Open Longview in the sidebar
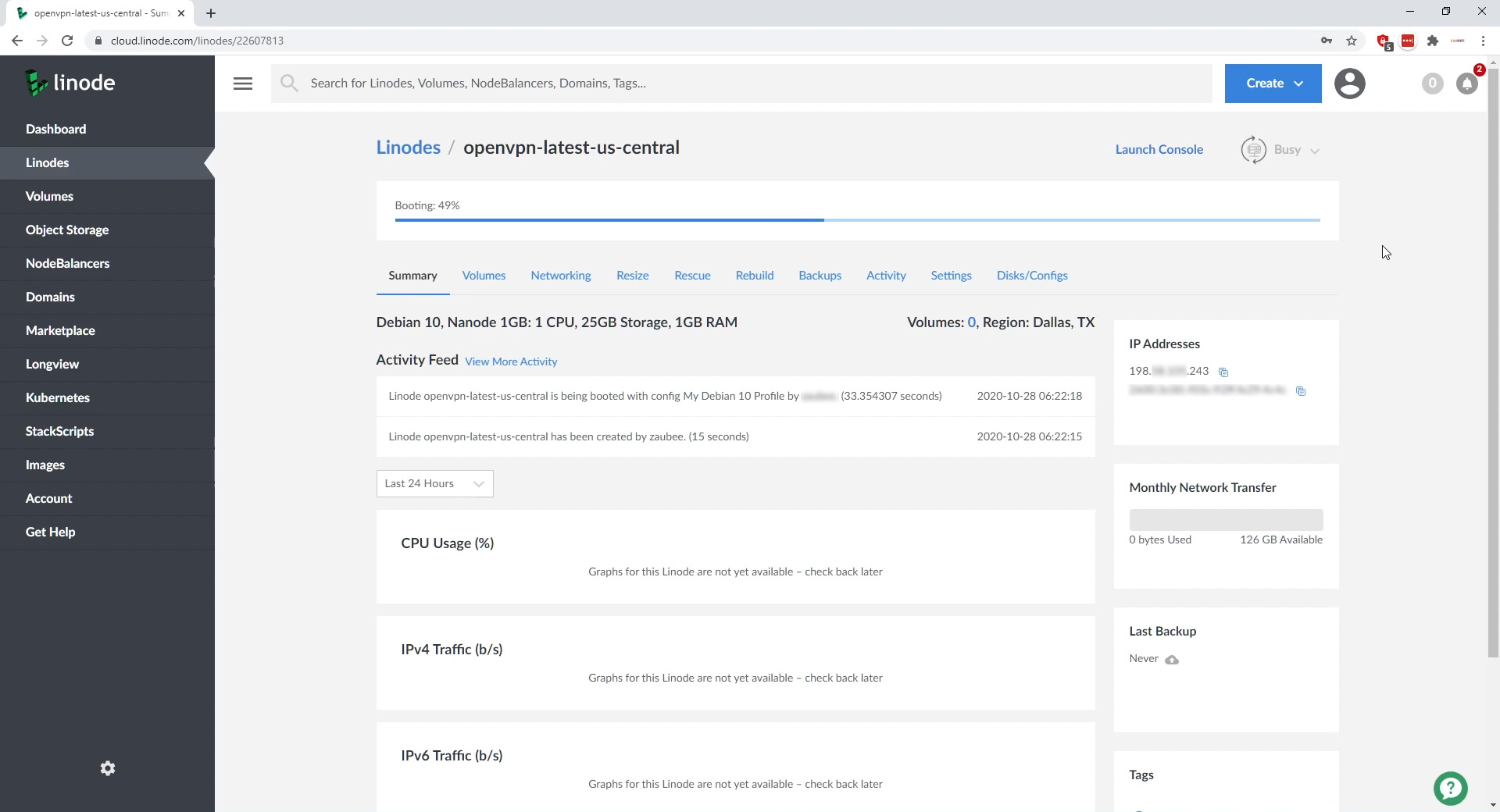The height and width of the screenshot is (812, 1500). click(107, 365)
